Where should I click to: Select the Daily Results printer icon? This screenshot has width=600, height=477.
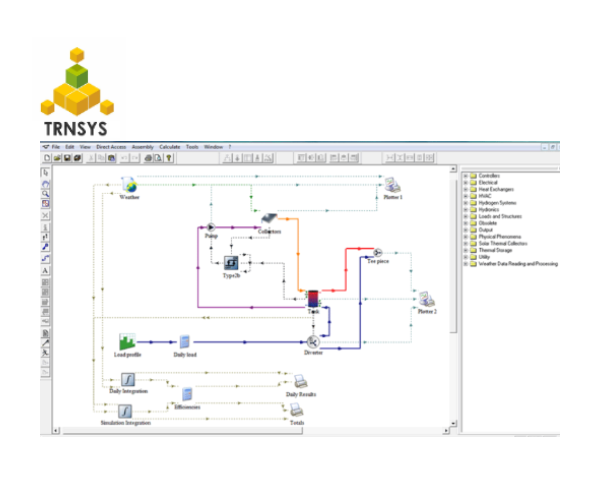(x=299, y=381)
